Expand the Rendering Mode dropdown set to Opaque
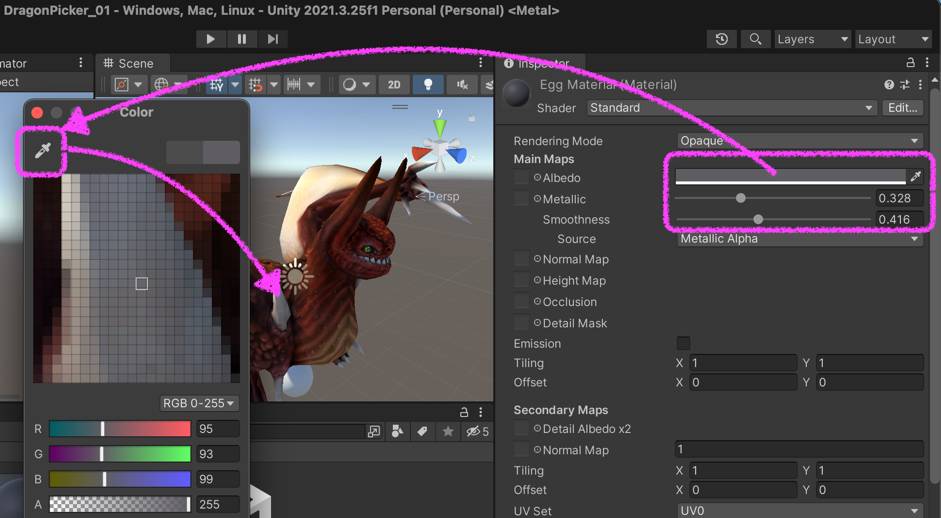Viewport: 941px width, 518px height. pos(798,141)
